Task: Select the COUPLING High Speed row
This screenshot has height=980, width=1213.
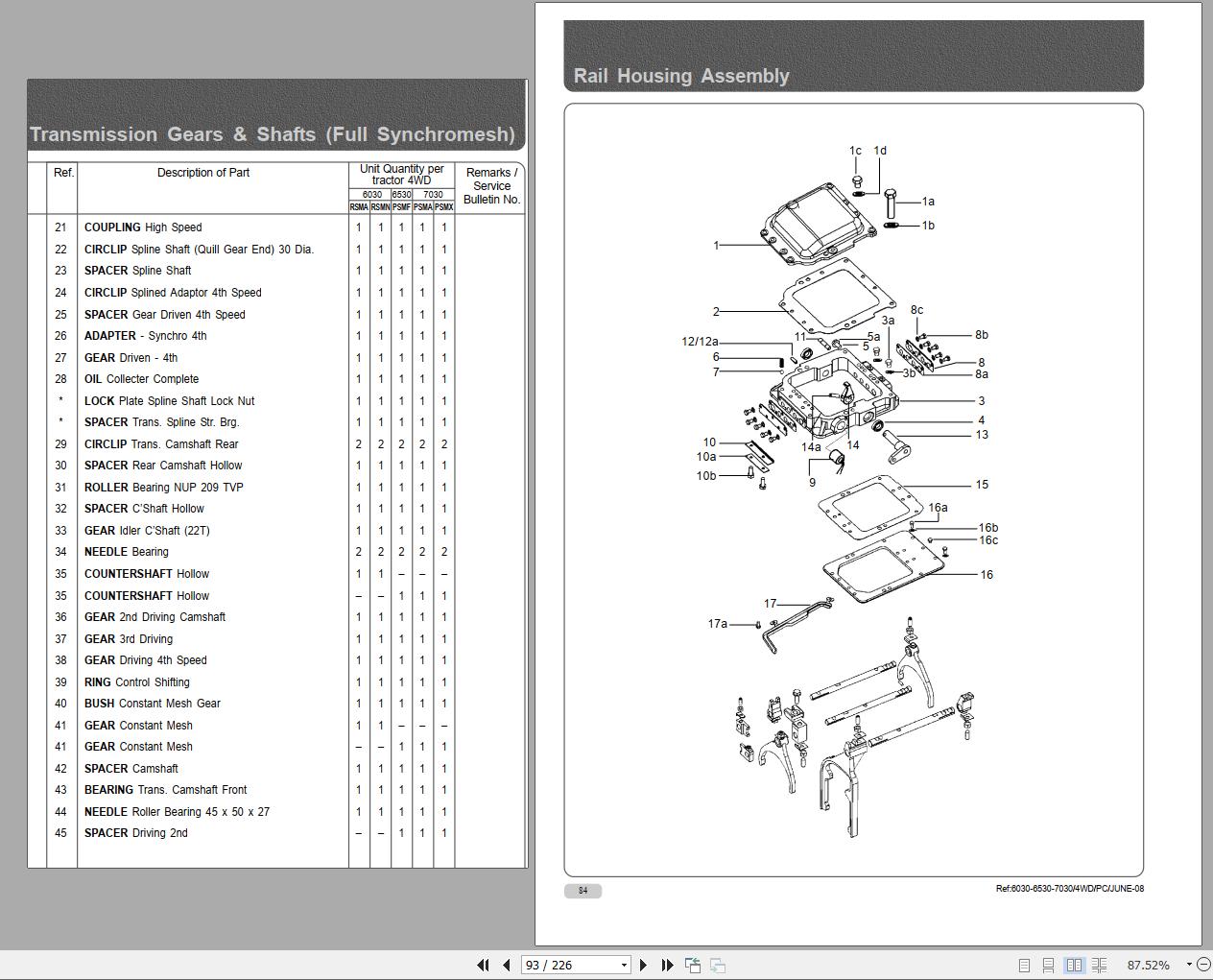Action: pos(143,227)
